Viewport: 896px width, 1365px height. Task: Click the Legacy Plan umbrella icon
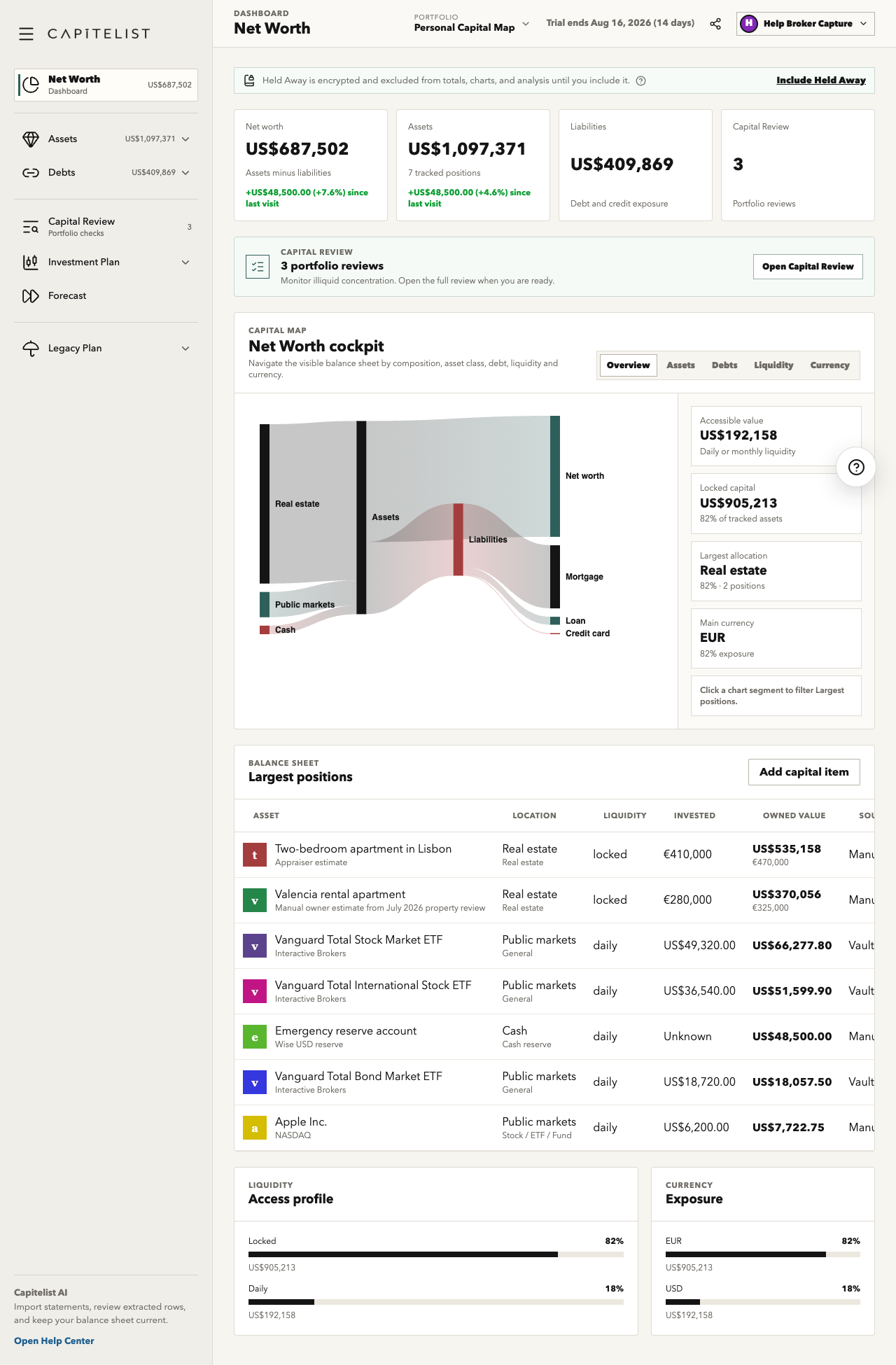pyautogui.click(x=31, y=349)
